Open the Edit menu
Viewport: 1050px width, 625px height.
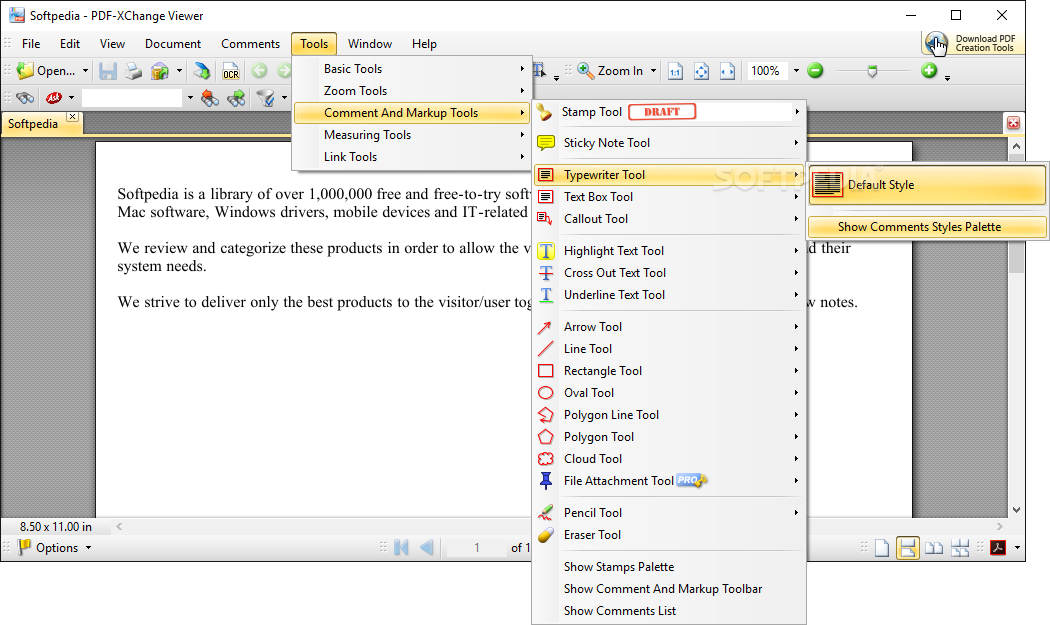click(70, 44)
